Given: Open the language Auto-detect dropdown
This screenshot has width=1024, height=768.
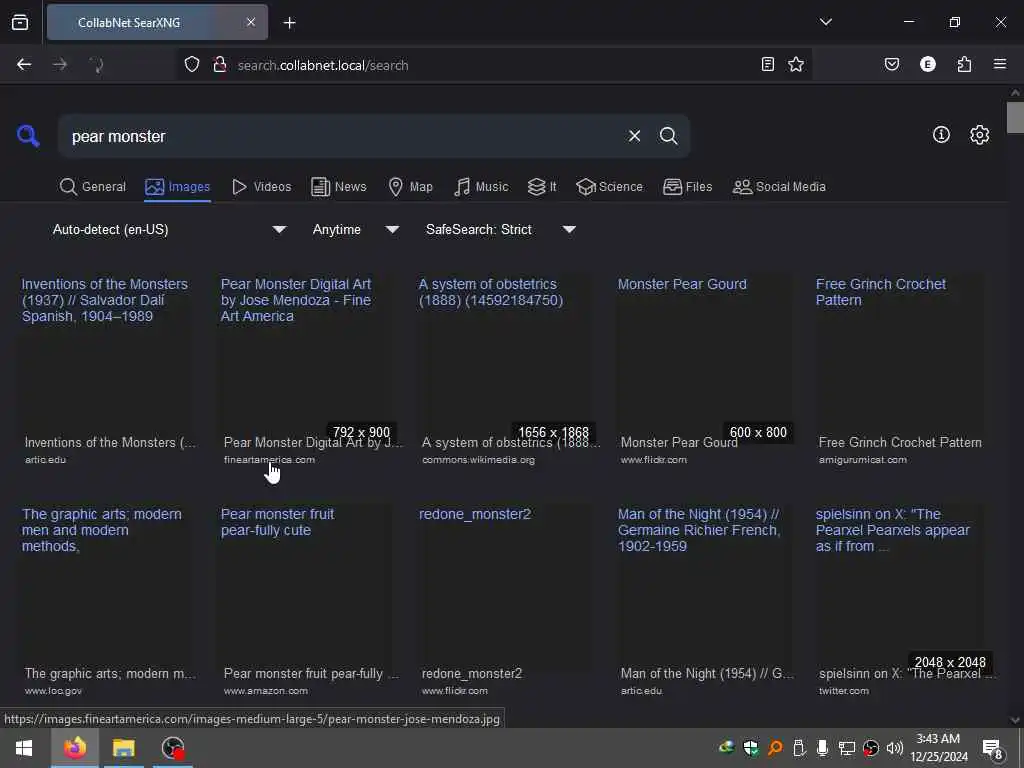Looking at the screenshot, I should click(169, 229).
